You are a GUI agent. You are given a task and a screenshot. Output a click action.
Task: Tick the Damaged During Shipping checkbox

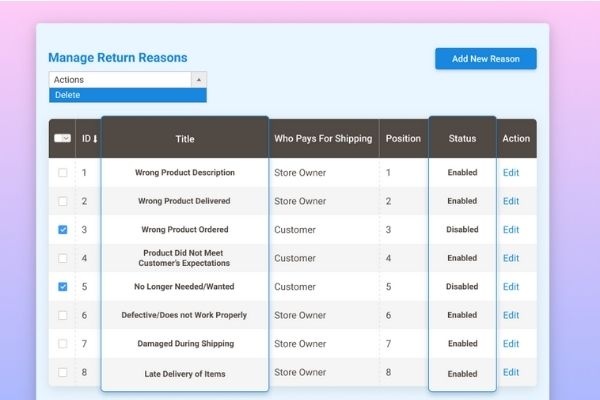(x=63, y=344)
